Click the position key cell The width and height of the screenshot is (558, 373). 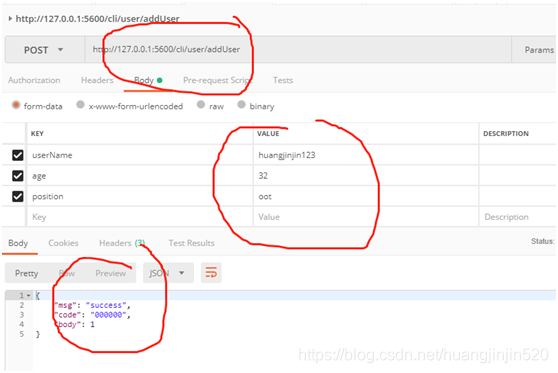pos(140,196)
